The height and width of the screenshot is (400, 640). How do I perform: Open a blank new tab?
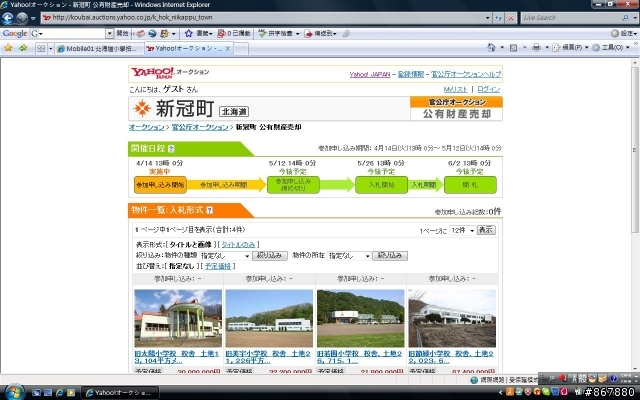point(241,49)
